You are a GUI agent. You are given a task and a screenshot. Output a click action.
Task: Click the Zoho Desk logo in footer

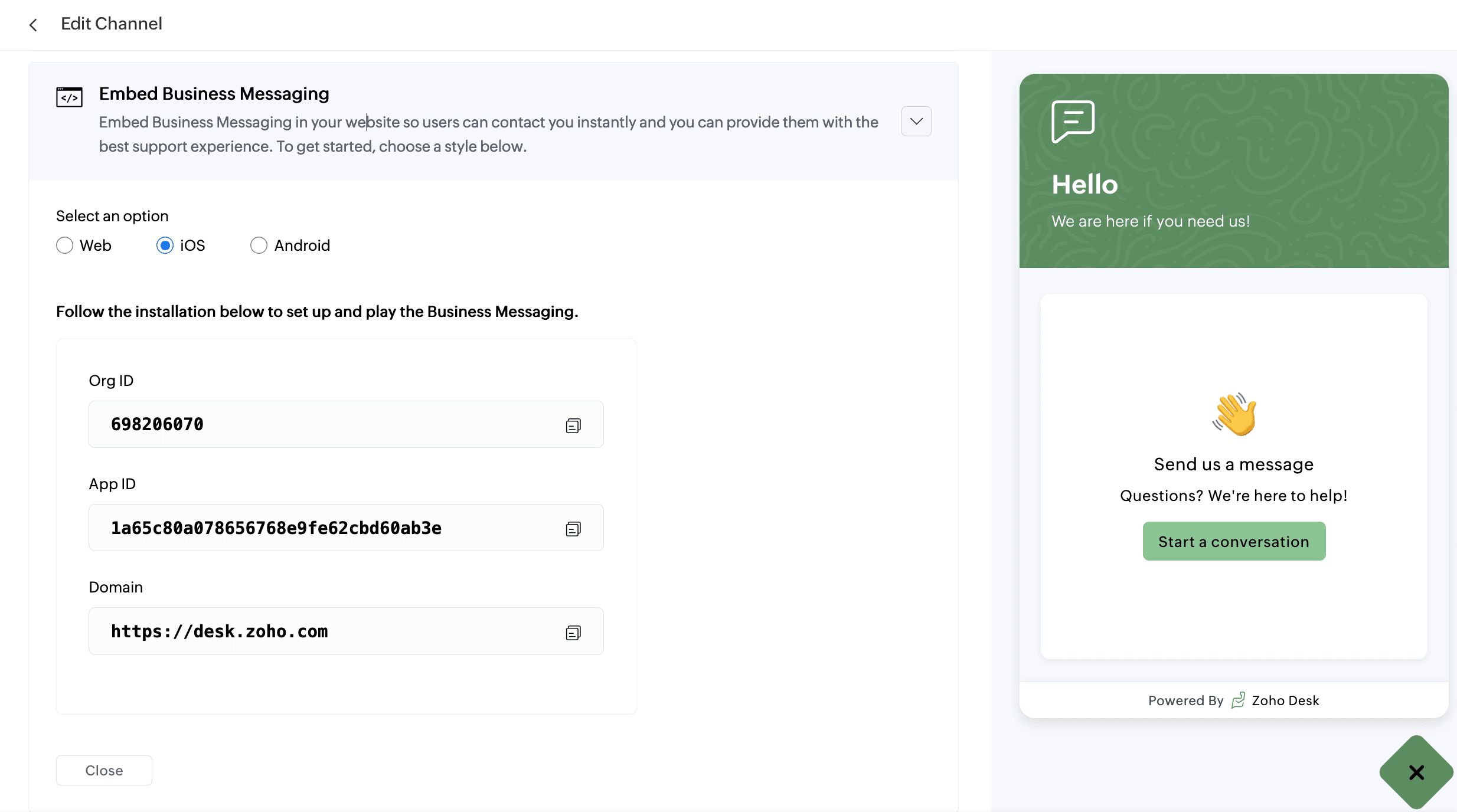(x=1239, y=700)
